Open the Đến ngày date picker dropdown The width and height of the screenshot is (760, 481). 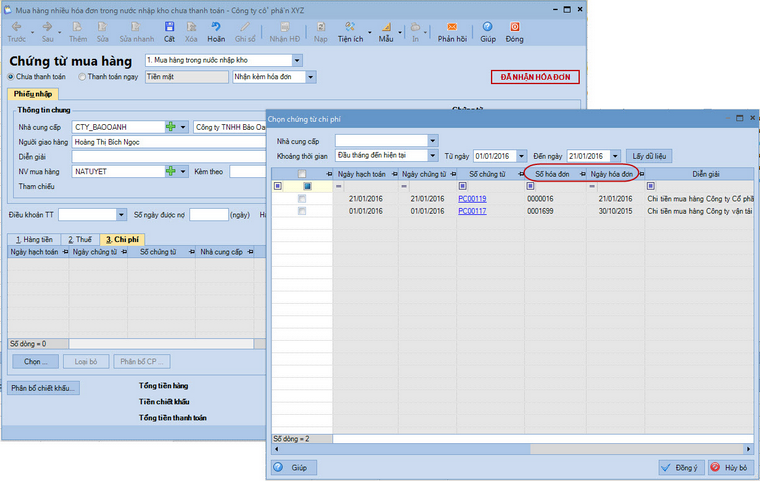615,156
